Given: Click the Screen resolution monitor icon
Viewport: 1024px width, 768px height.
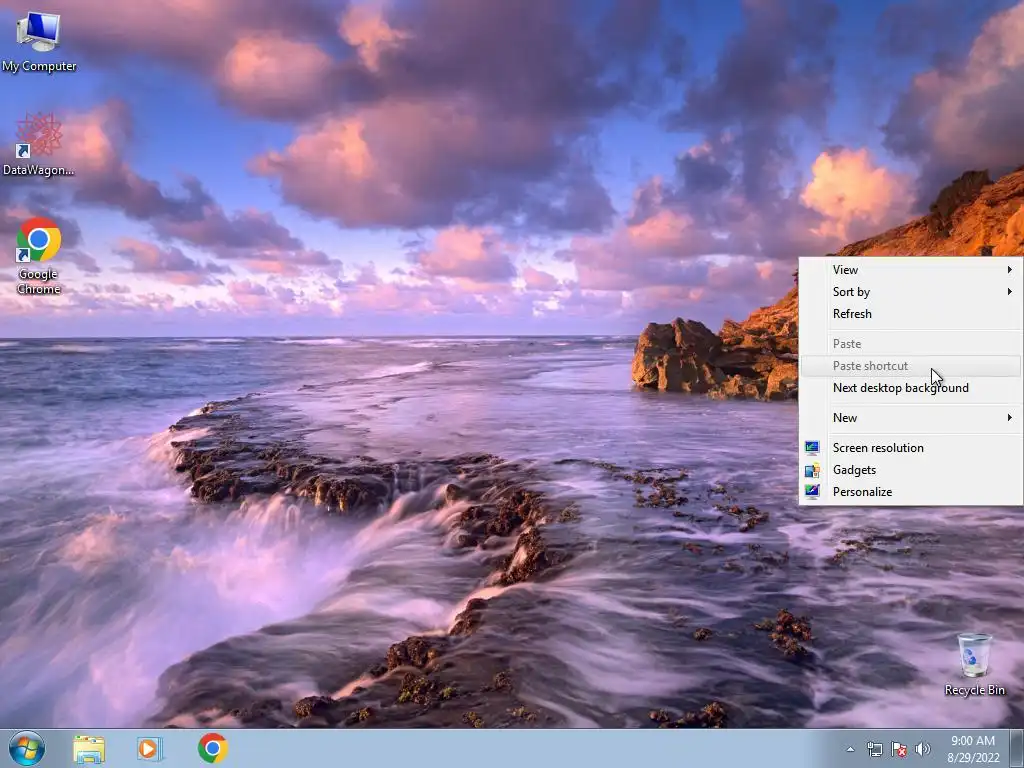Looking at the screenshot, I should click(x=812, y=448).
